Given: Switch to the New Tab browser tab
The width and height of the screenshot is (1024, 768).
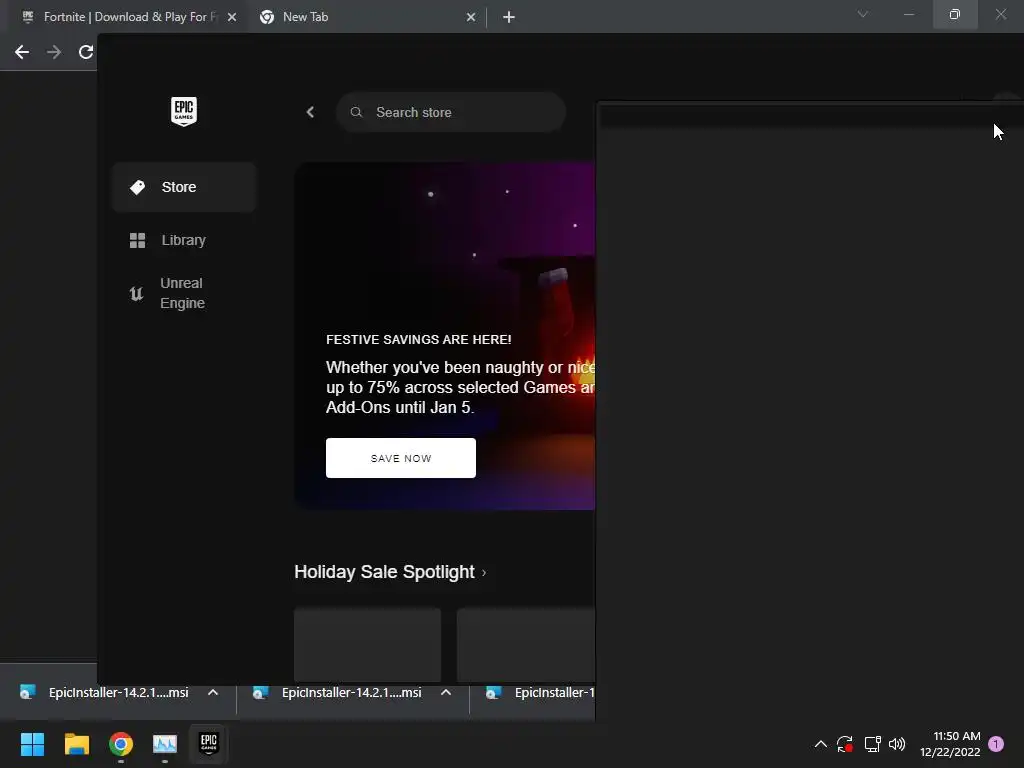Looking at the screenshot, I should point(366,17).
